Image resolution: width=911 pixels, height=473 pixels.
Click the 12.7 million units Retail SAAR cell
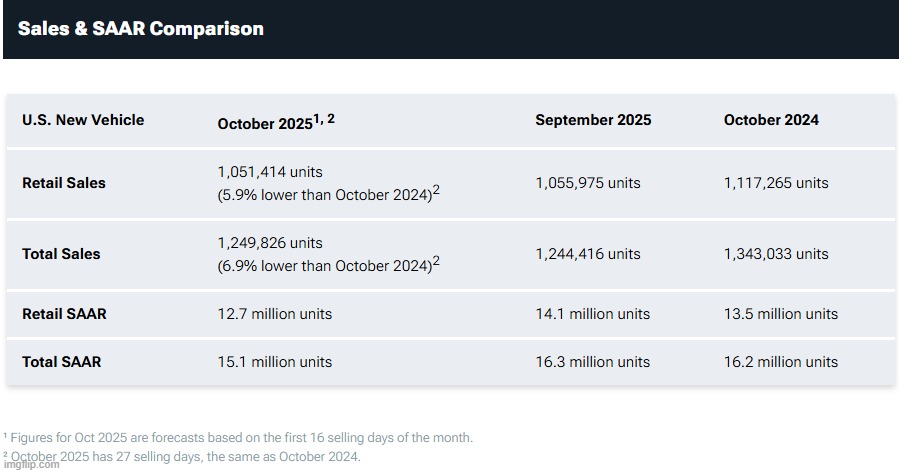coord(275,314)
